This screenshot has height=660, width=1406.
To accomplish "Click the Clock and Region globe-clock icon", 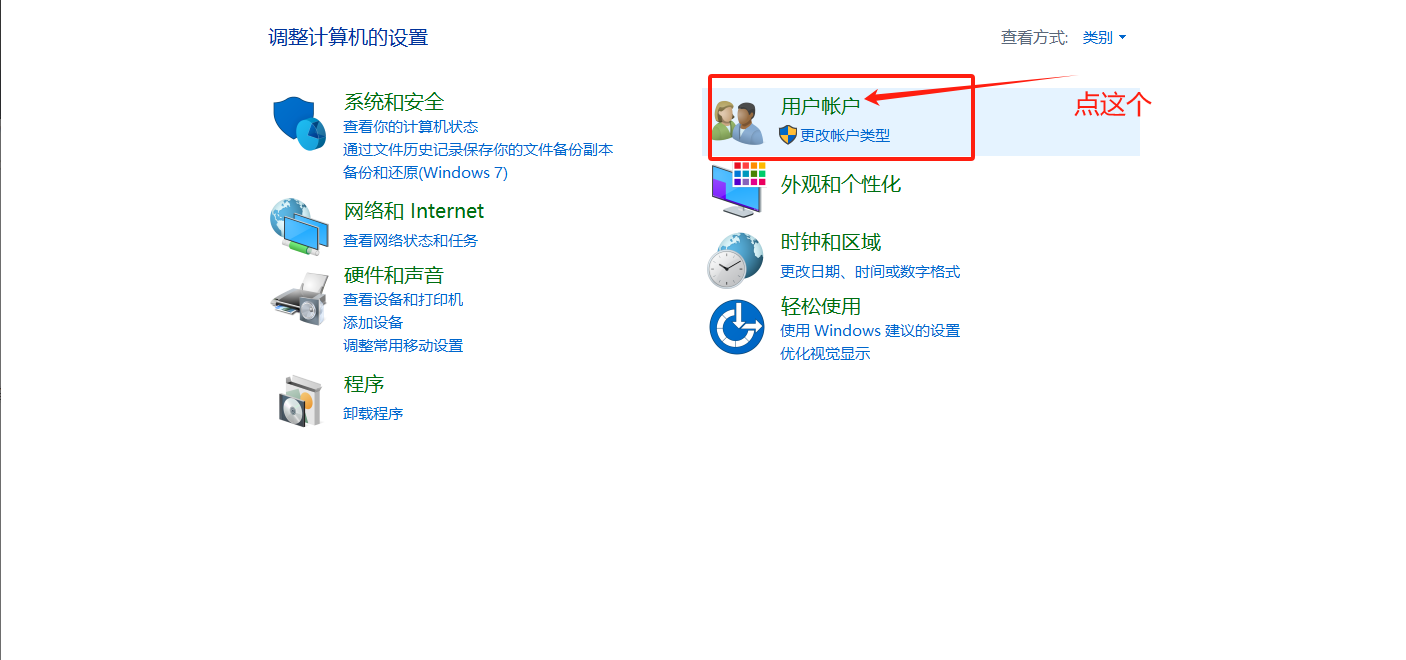I will [736, 260].
